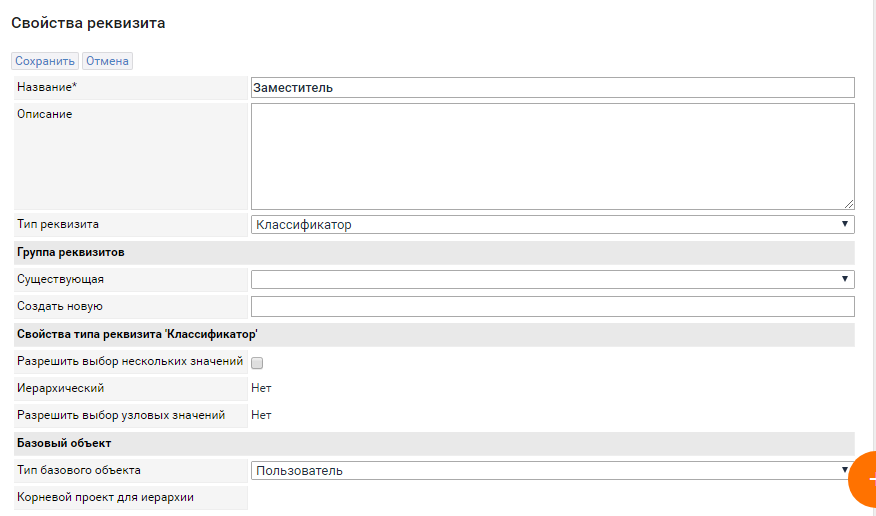
Task: Open the Тип реквизита dropdown
Action: 552,225
